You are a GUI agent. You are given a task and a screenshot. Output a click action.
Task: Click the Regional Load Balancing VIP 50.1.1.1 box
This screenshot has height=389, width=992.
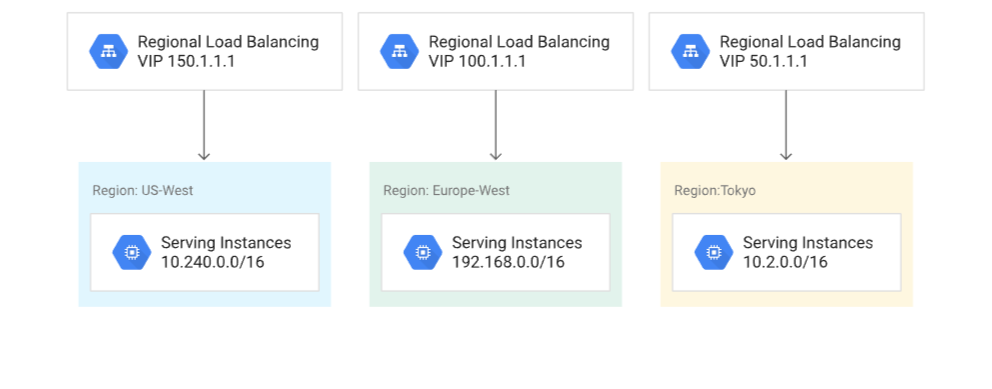[786, 51]
